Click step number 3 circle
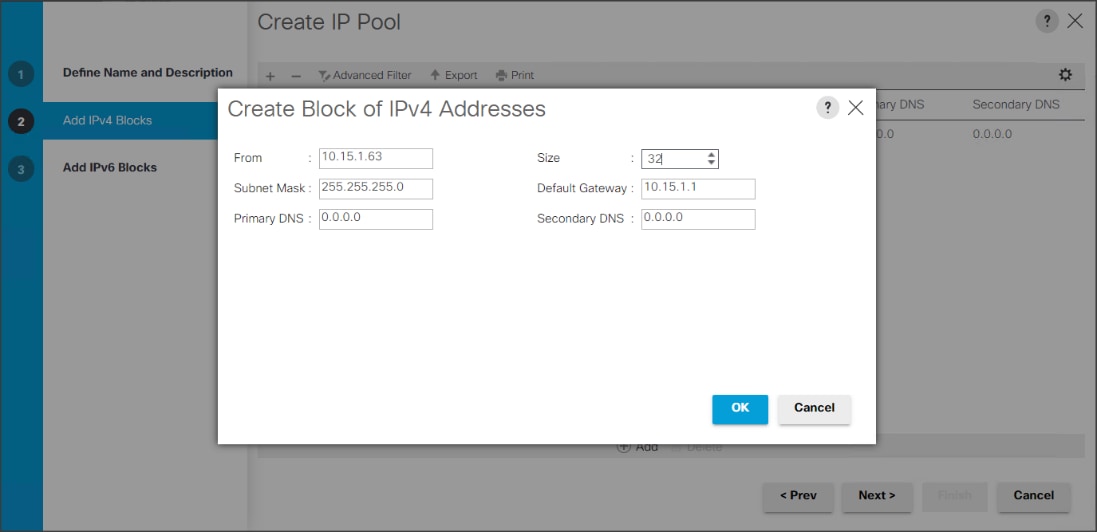Screen dimensions: 1097x532 [x=21, y=169]
